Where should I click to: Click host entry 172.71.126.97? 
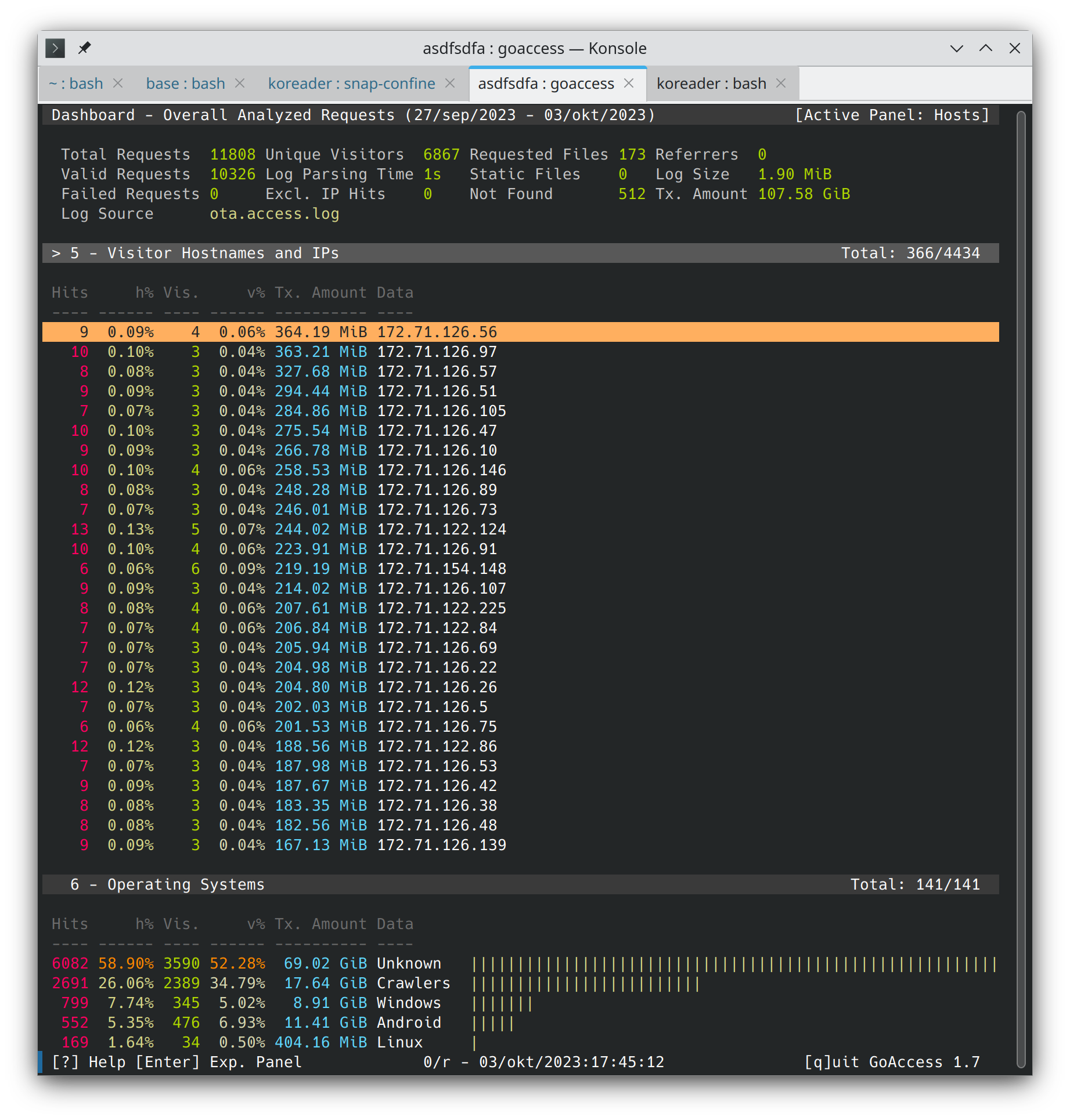coord(437,352)
